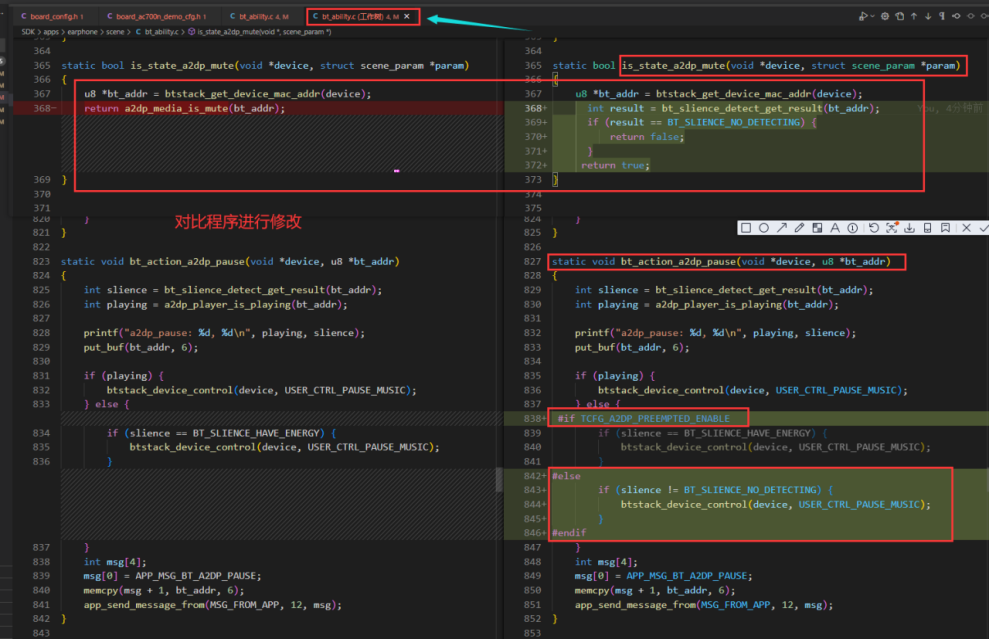Go to previous change with up arrow

[914, 16]
